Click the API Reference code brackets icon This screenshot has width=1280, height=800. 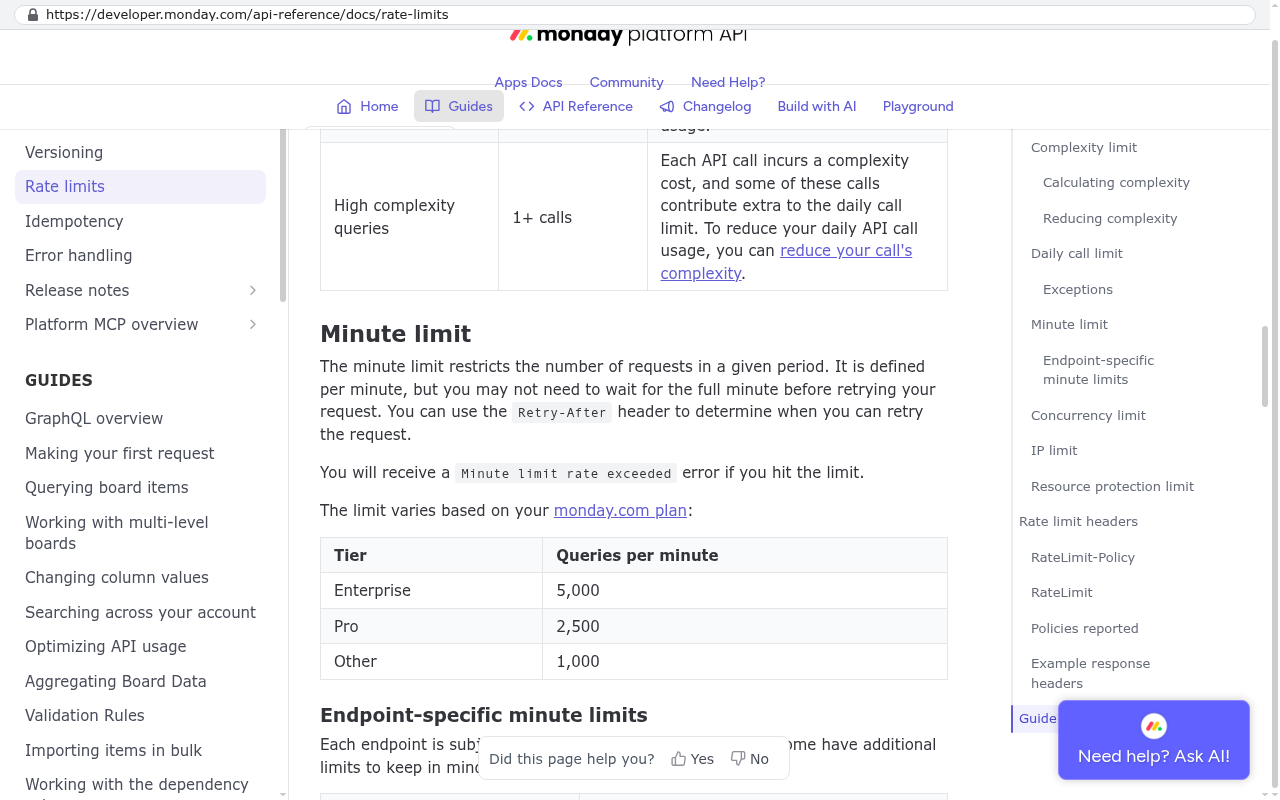click(527, 107)
